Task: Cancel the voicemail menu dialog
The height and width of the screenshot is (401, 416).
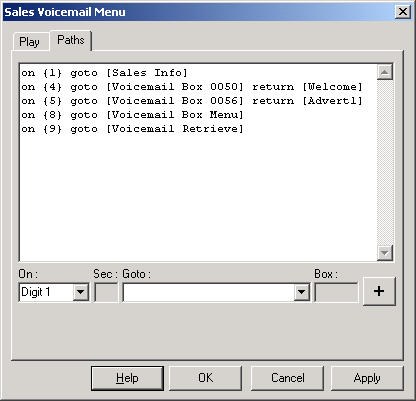Action: [x=287, y=378]
